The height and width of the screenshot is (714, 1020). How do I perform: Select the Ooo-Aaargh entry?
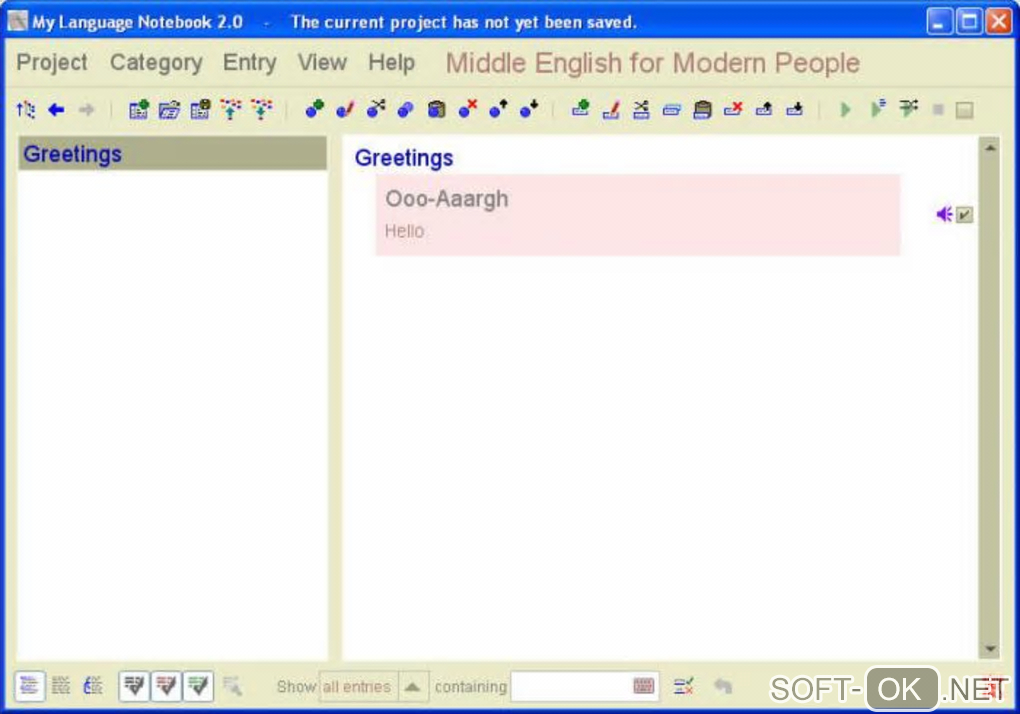coord(638,215)
